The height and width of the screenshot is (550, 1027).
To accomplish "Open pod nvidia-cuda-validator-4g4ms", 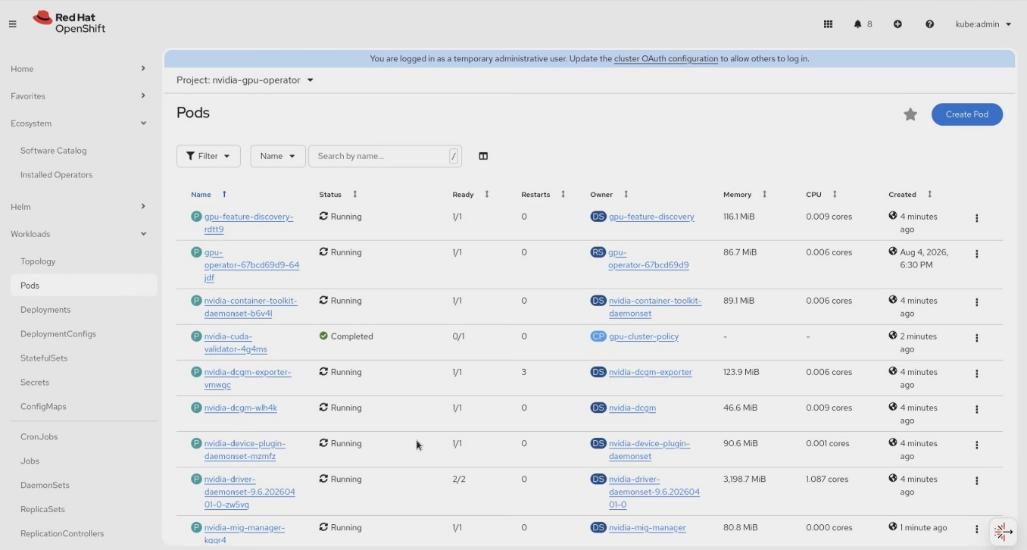I will coord(236,342).
